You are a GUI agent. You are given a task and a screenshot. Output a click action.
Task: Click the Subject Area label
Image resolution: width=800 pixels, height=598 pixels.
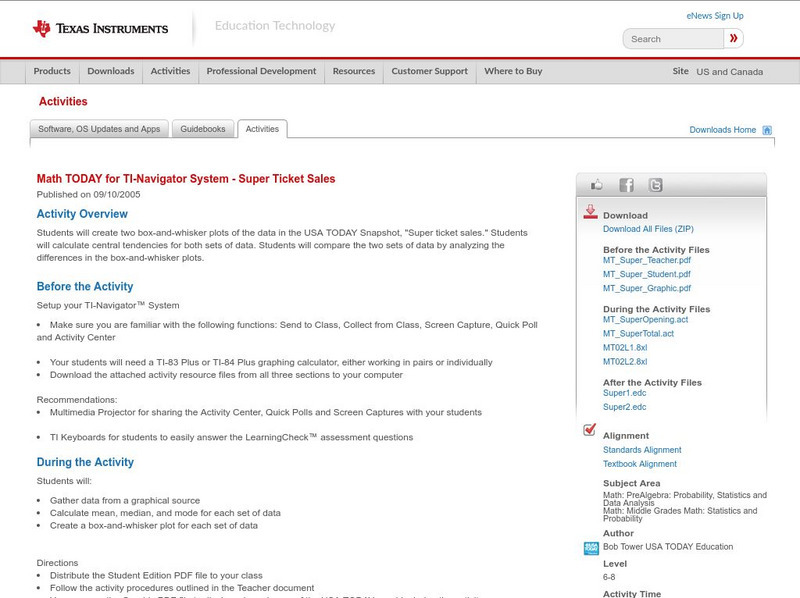632,483
